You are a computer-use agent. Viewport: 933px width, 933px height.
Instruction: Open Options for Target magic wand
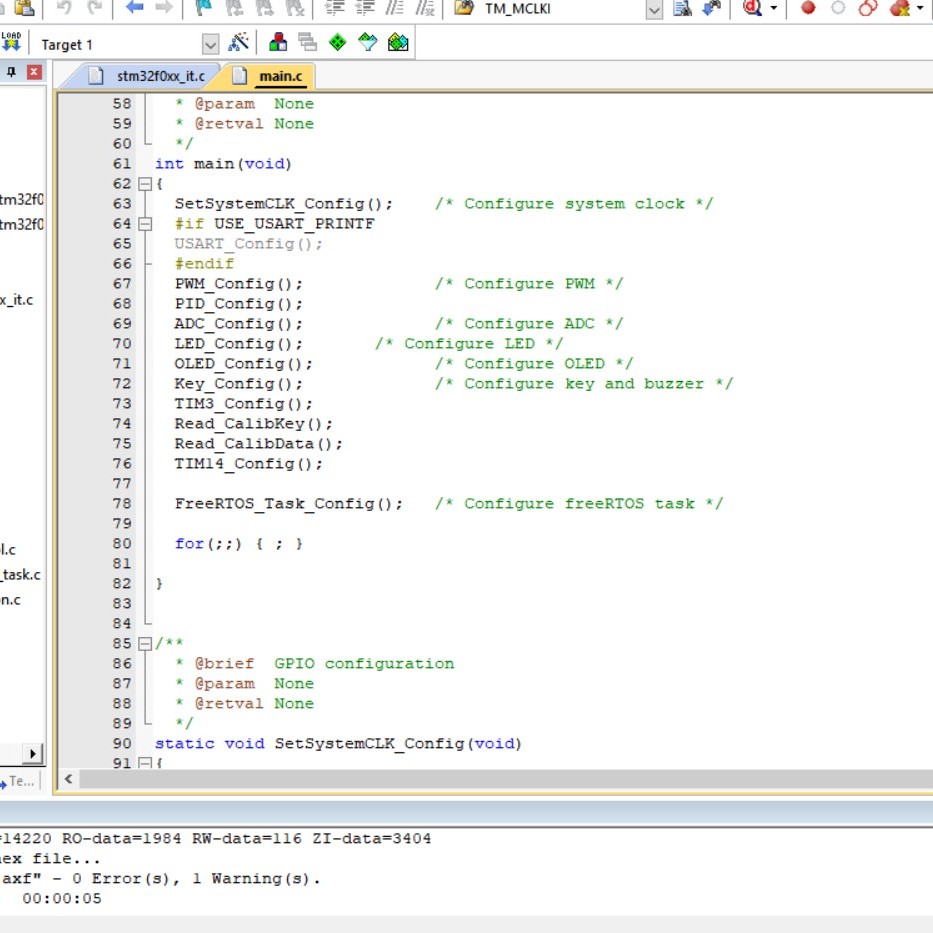tap(238, 43)
